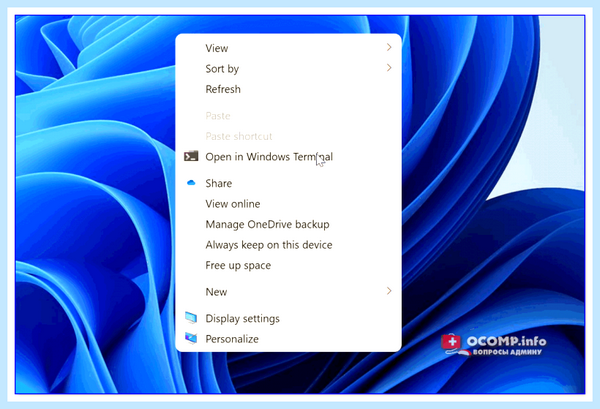Select Always keep on this device

coord(288,244)
